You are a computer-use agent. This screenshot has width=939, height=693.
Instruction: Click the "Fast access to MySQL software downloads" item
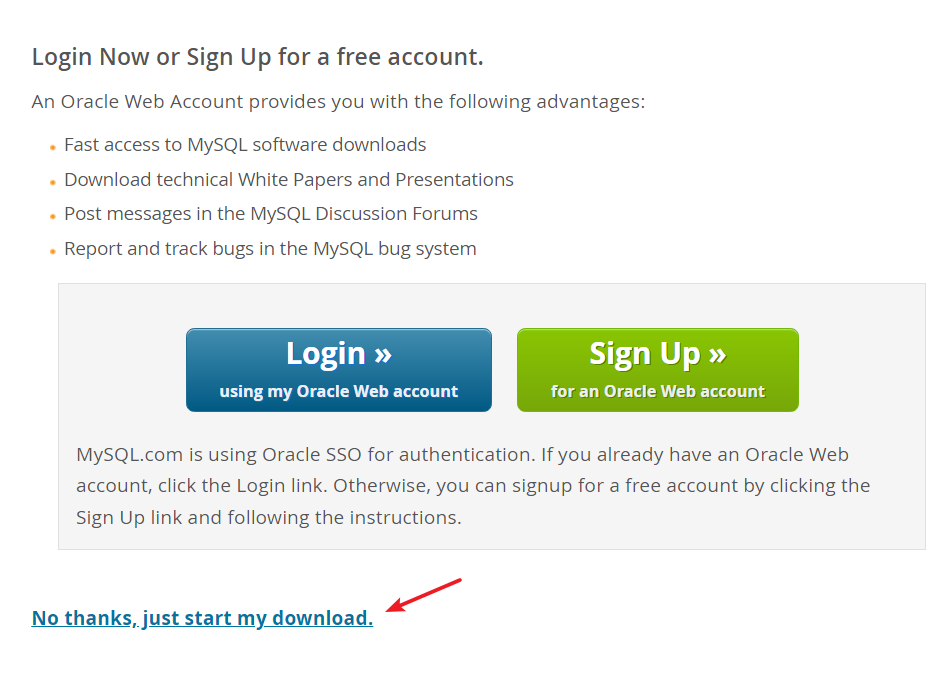coord(245,144)
